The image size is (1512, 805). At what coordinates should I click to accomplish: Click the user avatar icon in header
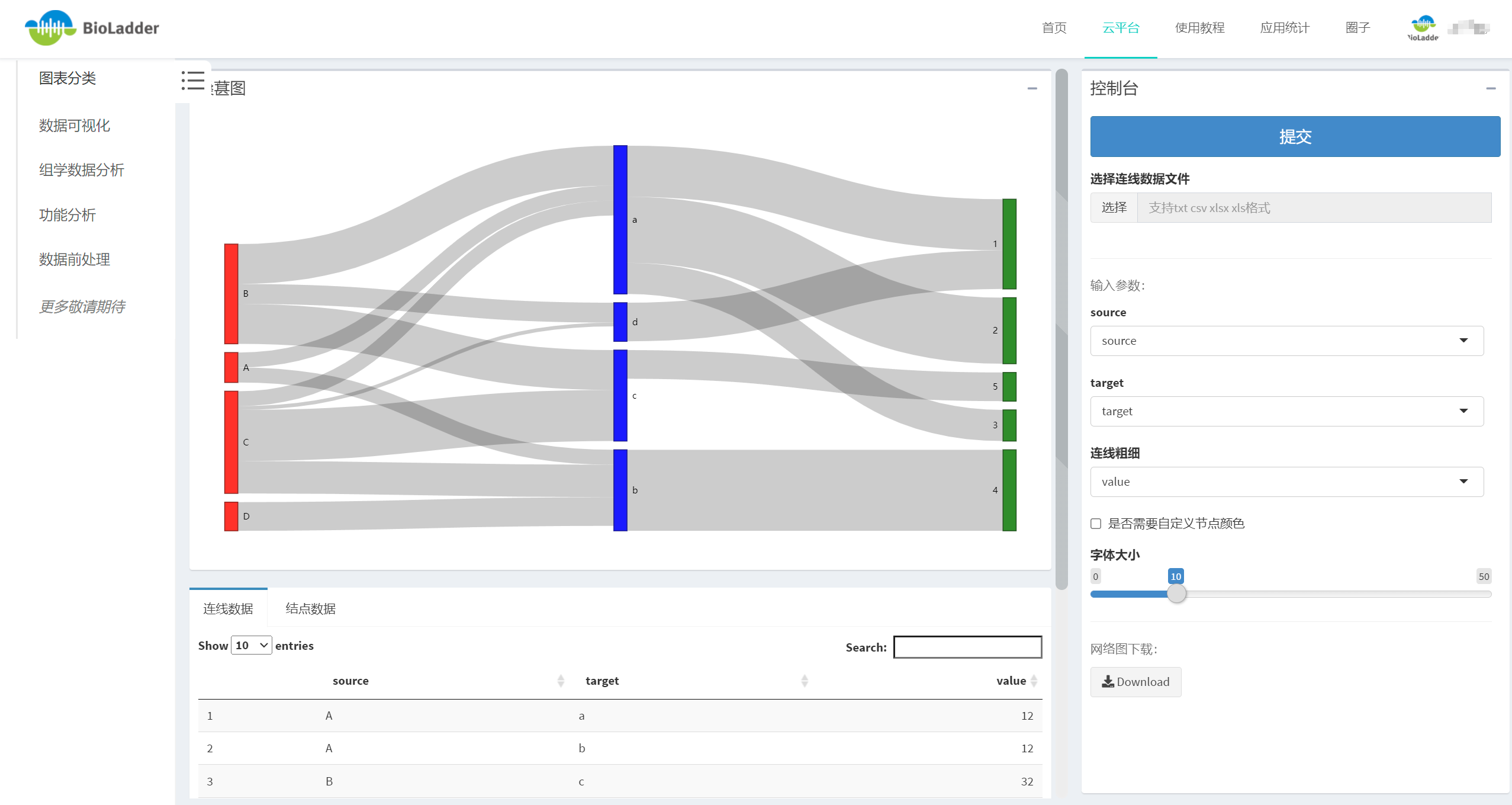tap(1423, 27)
